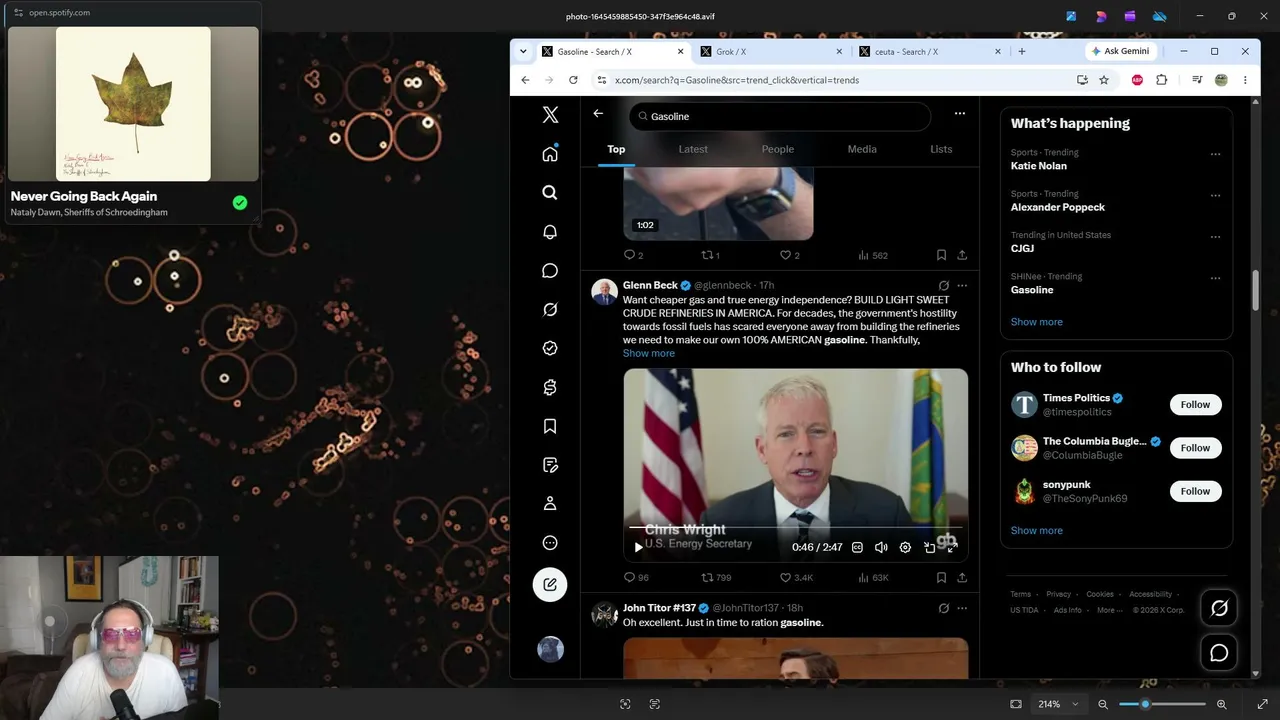Follow The Columbia Bugle

tap(1195, 448)
